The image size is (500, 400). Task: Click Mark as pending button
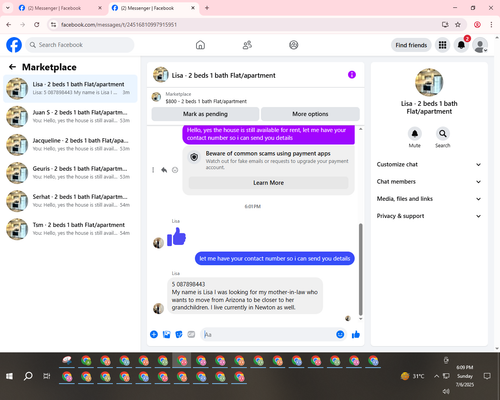pyautogui.click(x=205, y=114)
